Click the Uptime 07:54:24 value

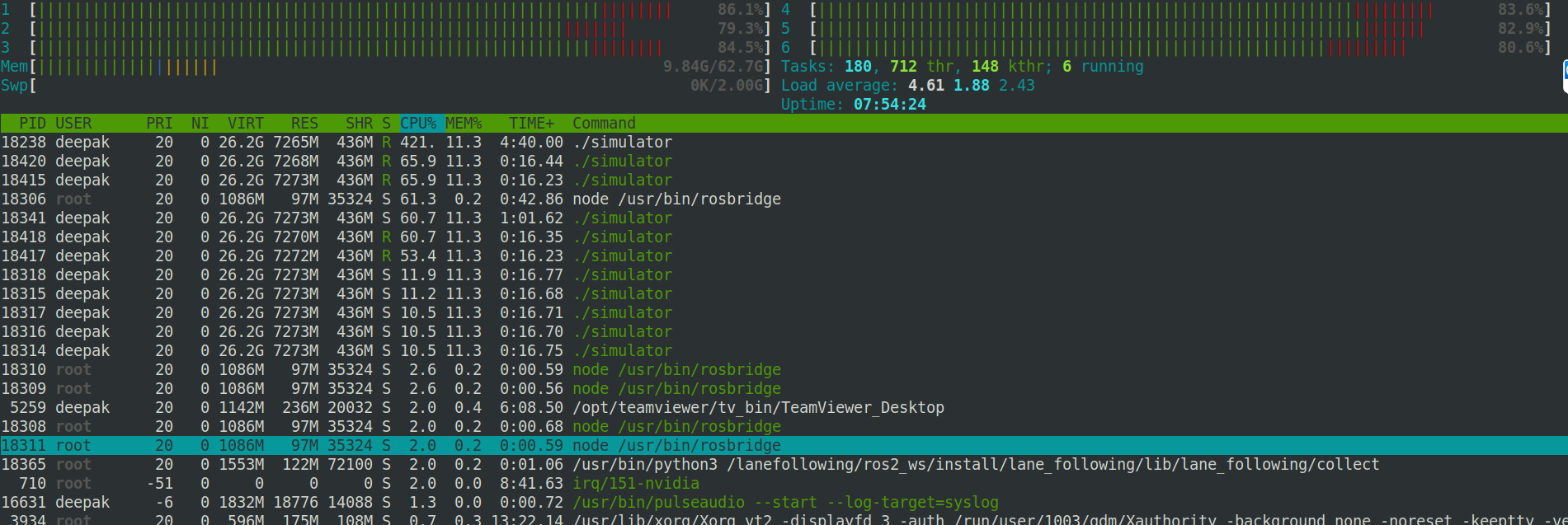890,105
